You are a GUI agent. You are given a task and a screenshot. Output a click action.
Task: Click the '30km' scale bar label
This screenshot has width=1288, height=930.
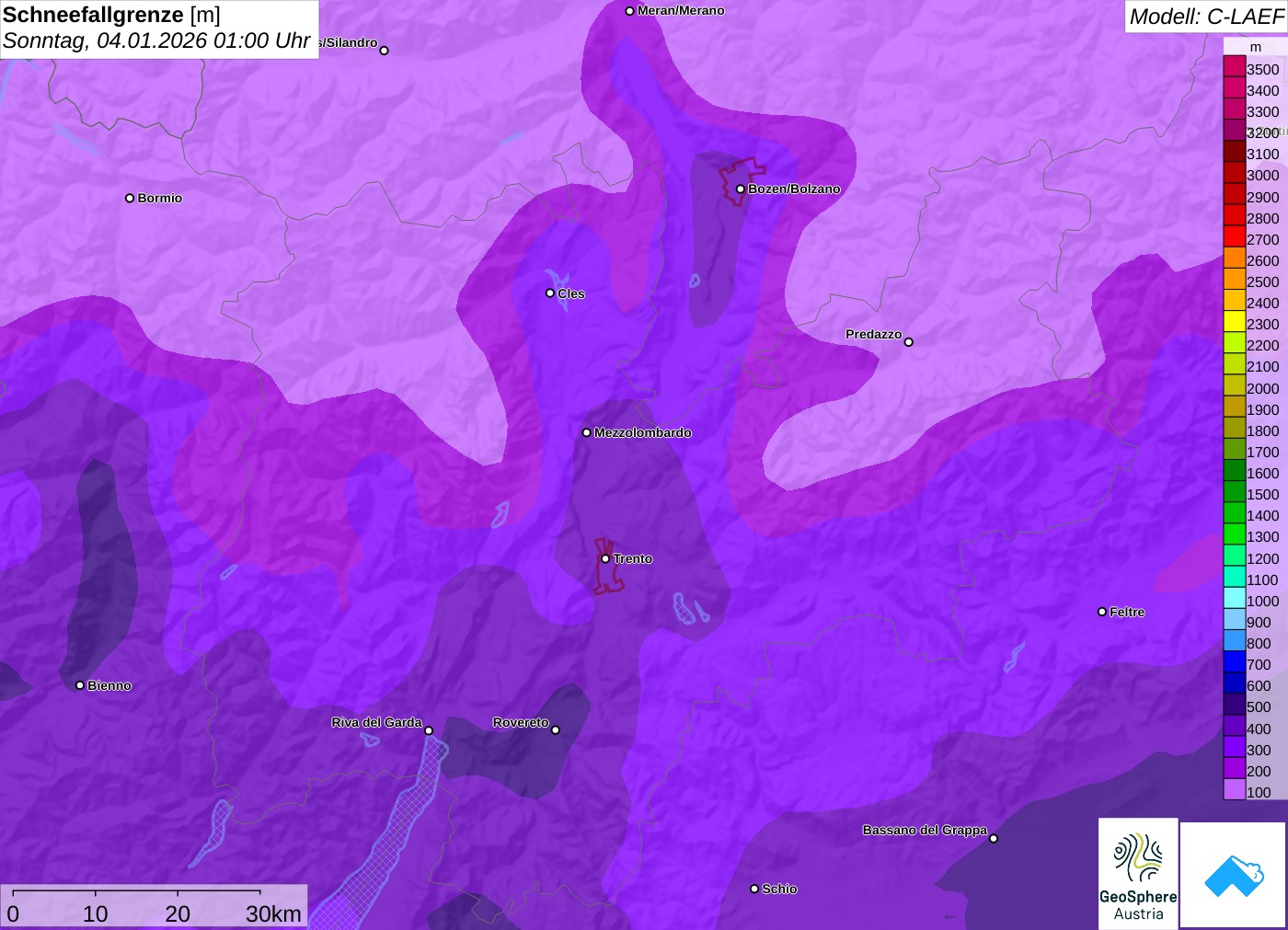[x=273, y=913]
